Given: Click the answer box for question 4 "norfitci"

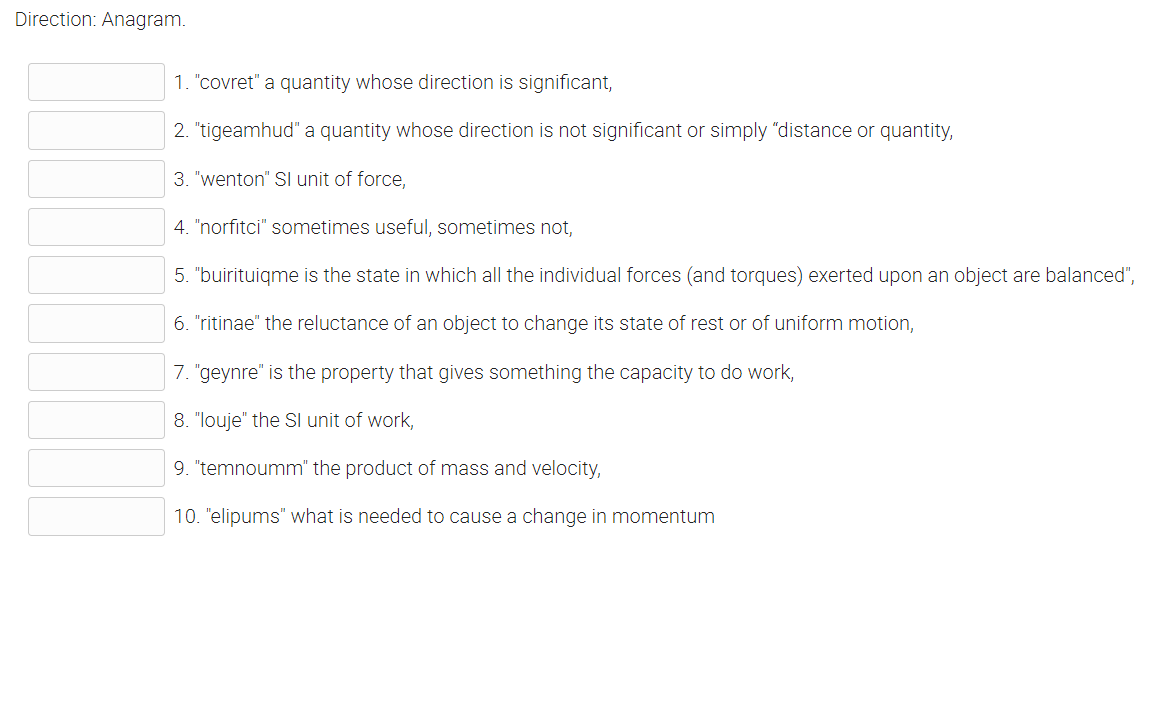Looking at the screenshot, I should [96, 226].
